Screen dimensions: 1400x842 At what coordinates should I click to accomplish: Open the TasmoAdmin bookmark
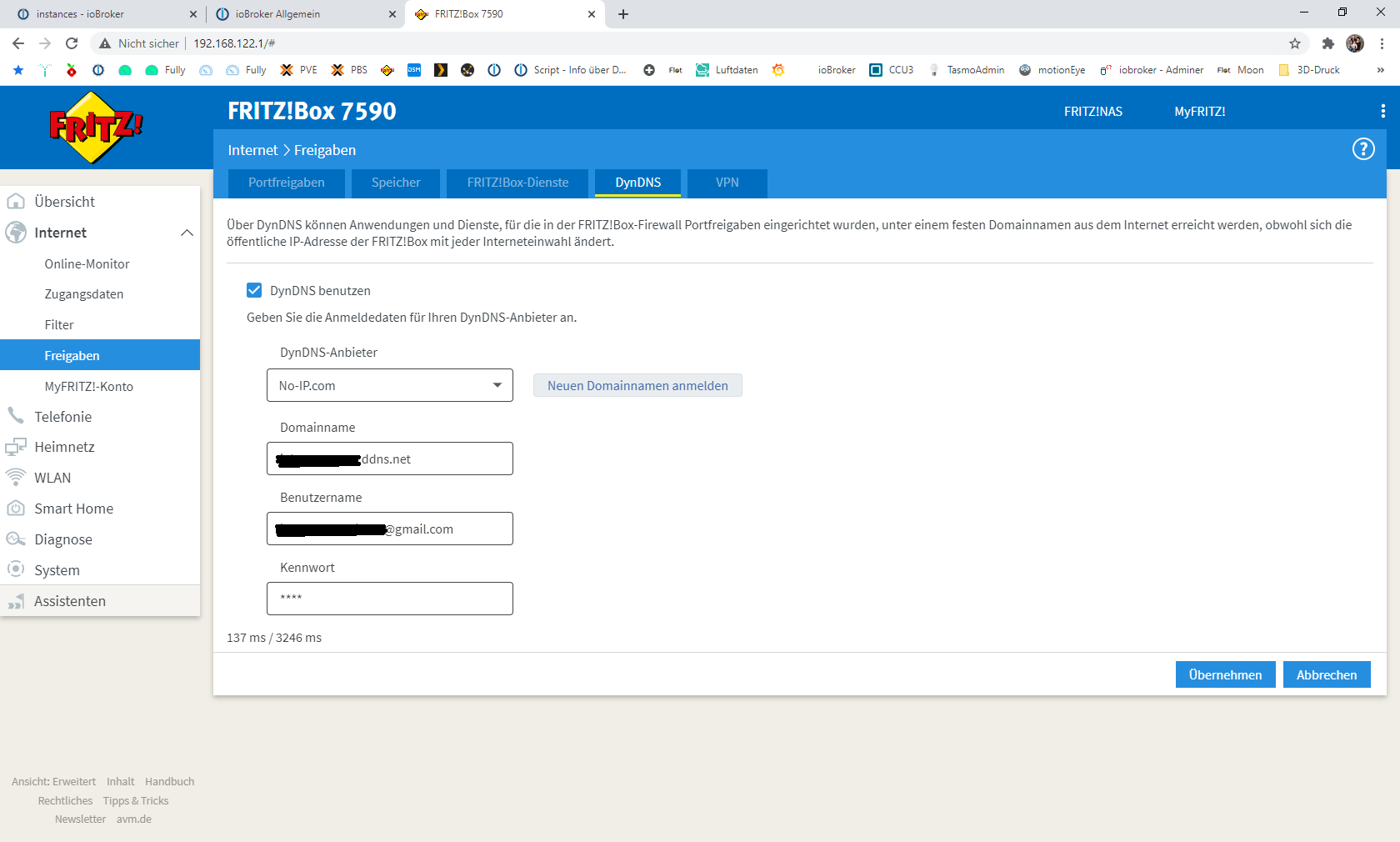pos(966,70)
